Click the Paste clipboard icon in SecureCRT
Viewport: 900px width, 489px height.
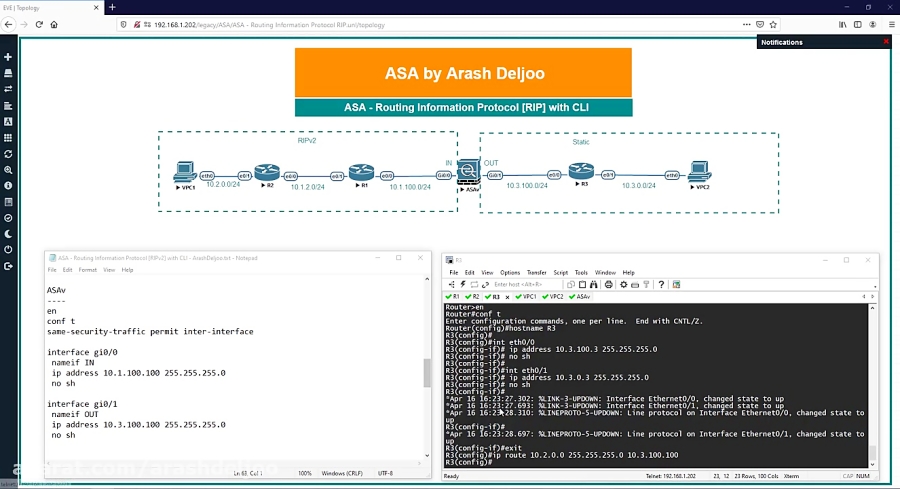(x=582, y=285)
